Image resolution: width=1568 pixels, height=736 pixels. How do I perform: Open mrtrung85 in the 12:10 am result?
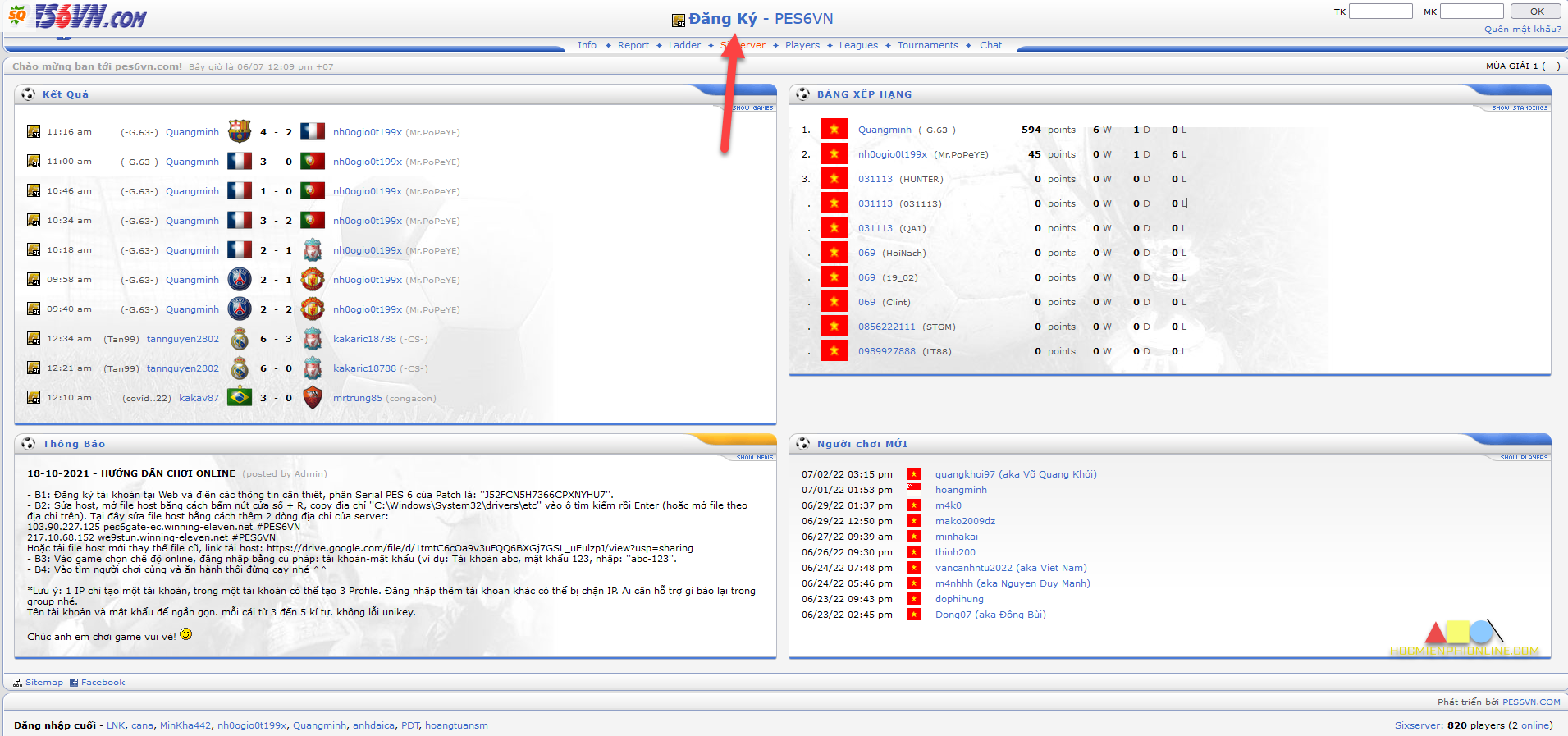358,397
